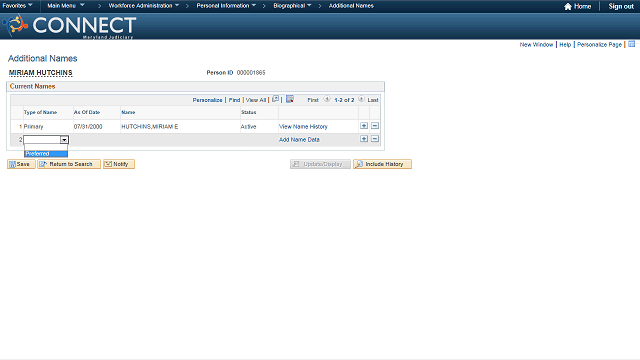This screenshot has height=360, width=640.
Task: Delete the Primary name row
Action: click(x=375, y=126)
